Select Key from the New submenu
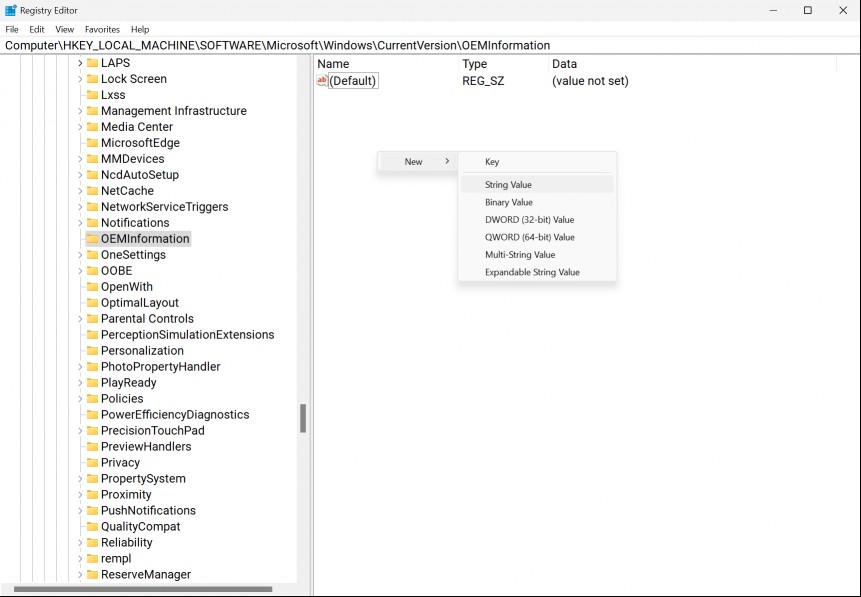The width and height of the screenshot is (861, 597). pyautogui.click(x=538, y=161)
